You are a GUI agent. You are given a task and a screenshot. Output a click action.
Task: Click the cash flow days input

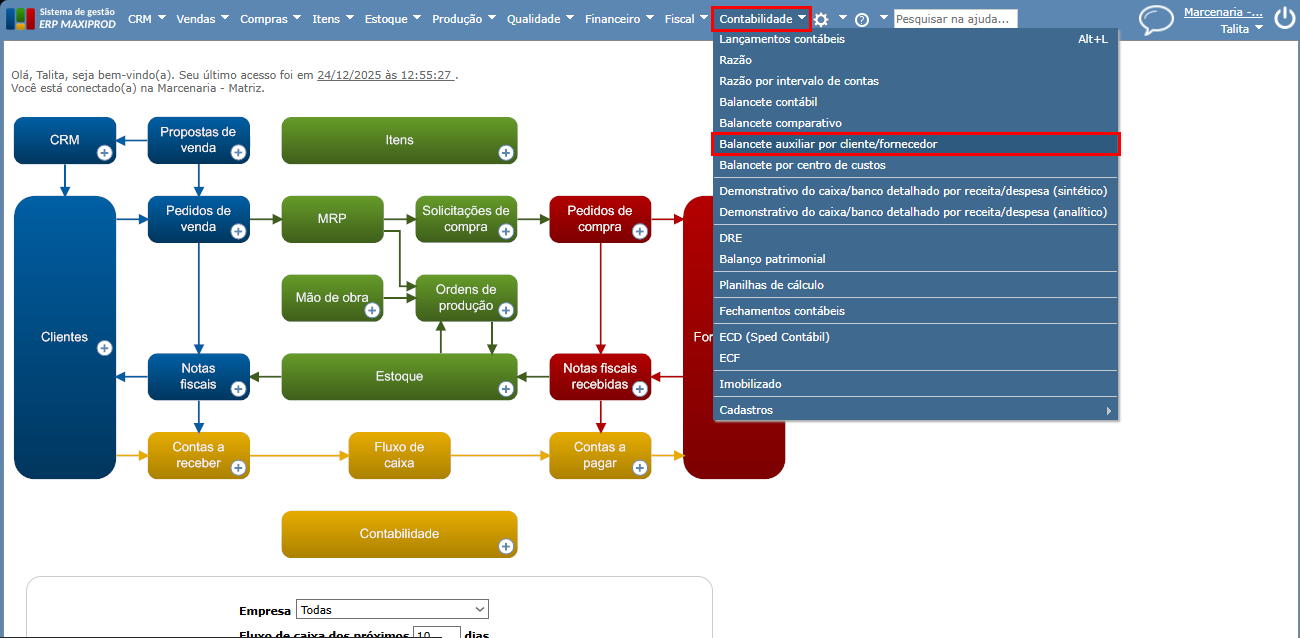point(437,633)
